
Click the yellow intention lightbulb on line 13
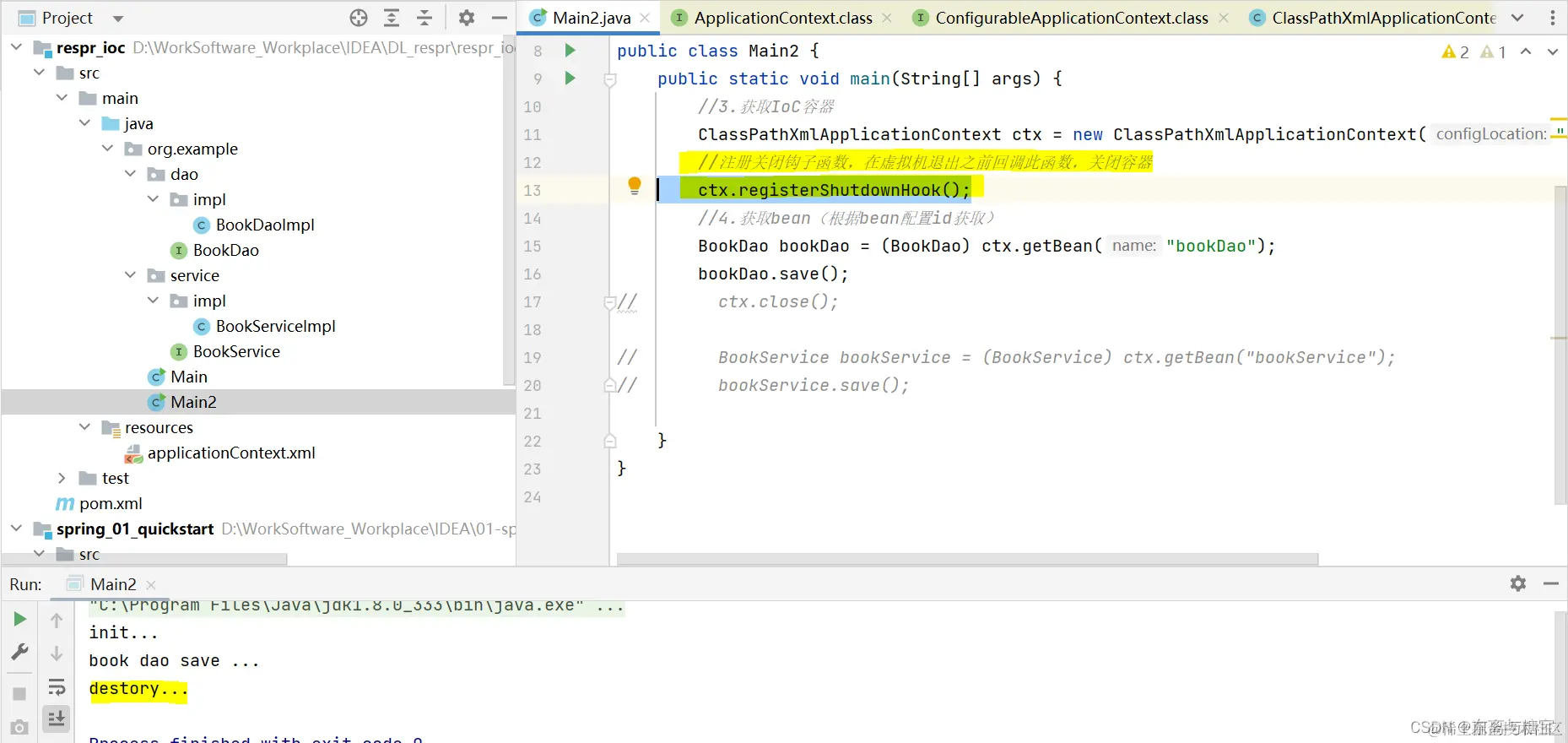(x=635, y=187)
